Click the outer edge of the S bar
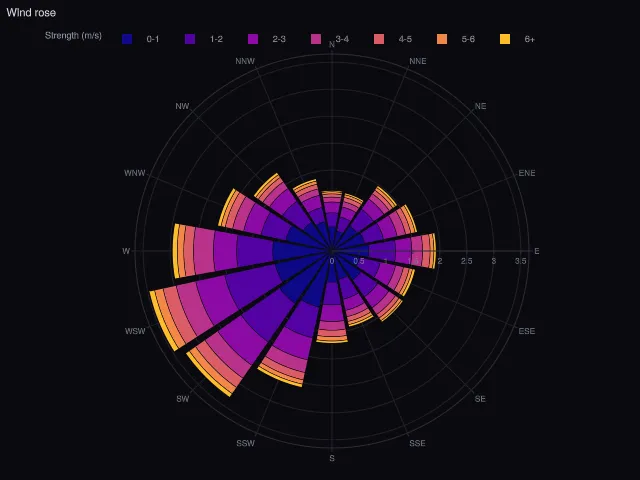Screen dimensions: 640x480 [x=332, y=340]
